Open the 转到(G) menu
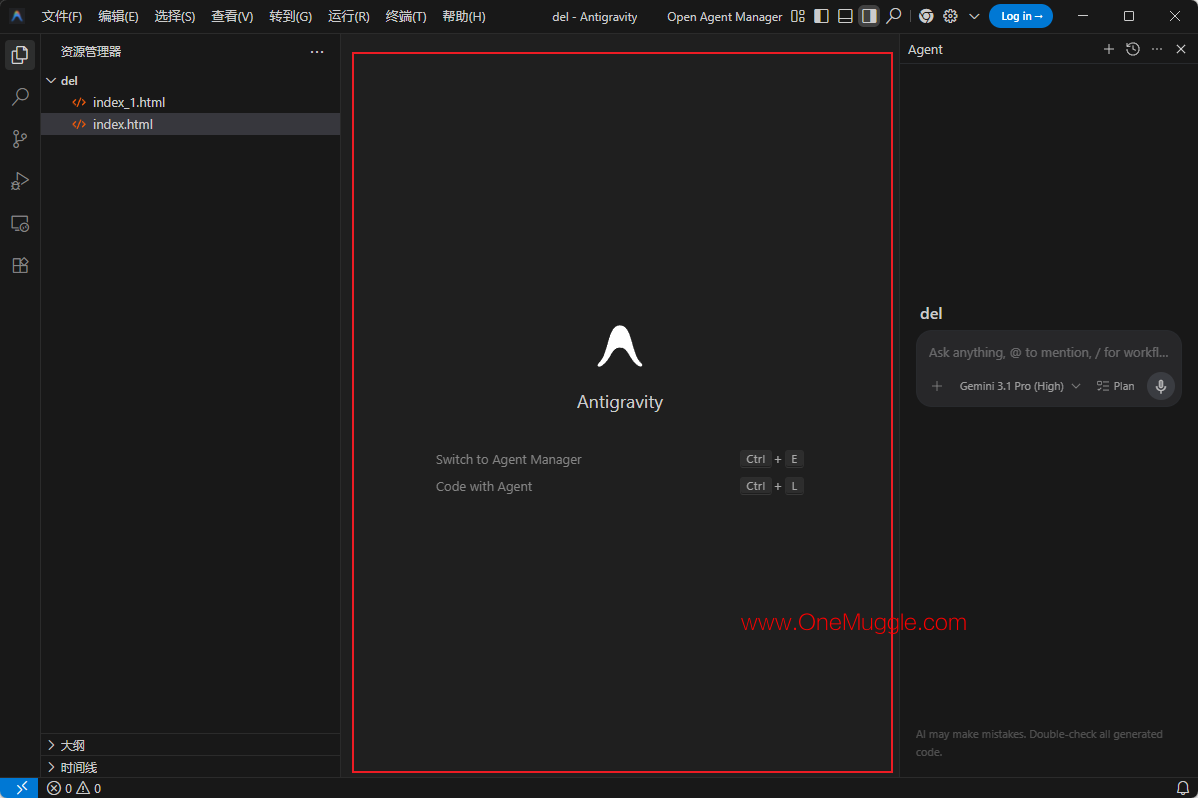Image resolution: width=1198 pixels, height=798 pixels. point(290,17)
